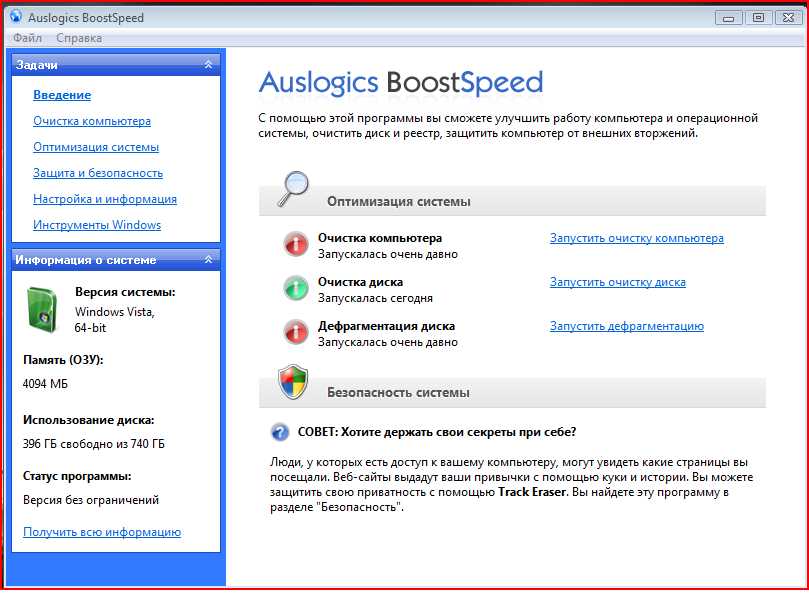Viewport: 809px width, 600px height.
Task: Collapse the Задачи panel
Action: (208, 64)
